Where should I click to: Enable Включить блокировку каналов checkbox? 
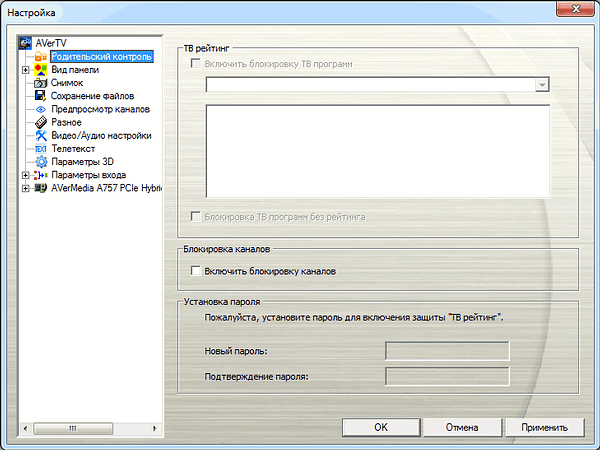pos(196,271)
